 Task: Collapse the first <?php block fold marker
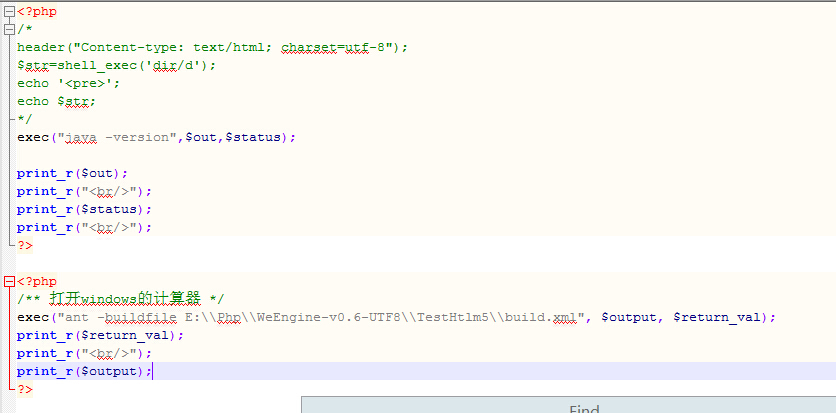[x=10, y=12]
